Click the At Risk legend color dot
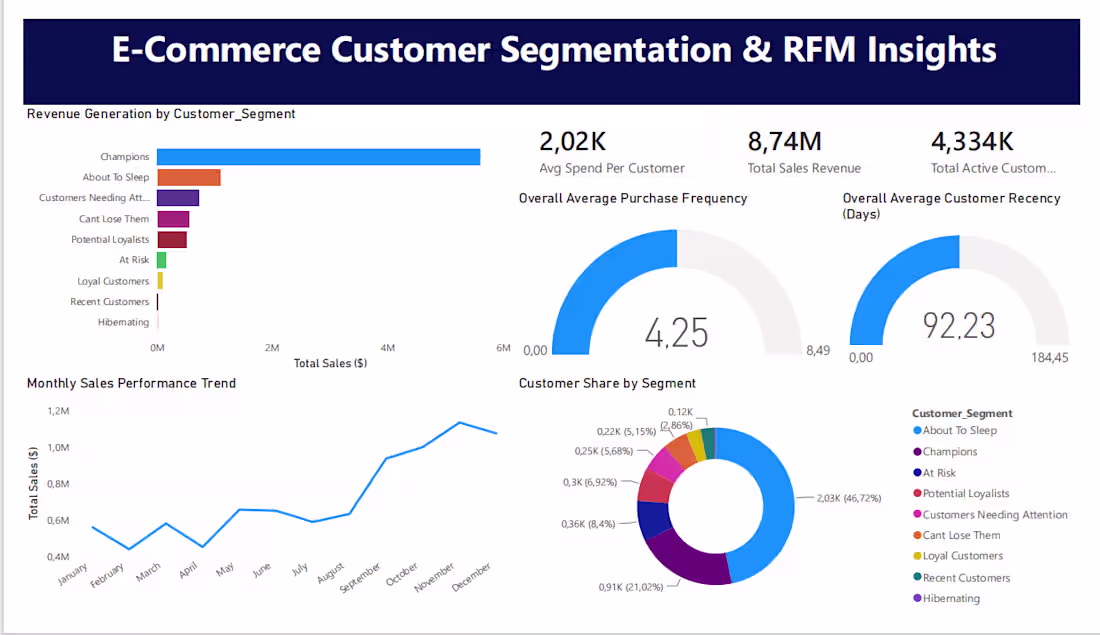The height and width of the screenshot is (635, 1100). (917, 472)
